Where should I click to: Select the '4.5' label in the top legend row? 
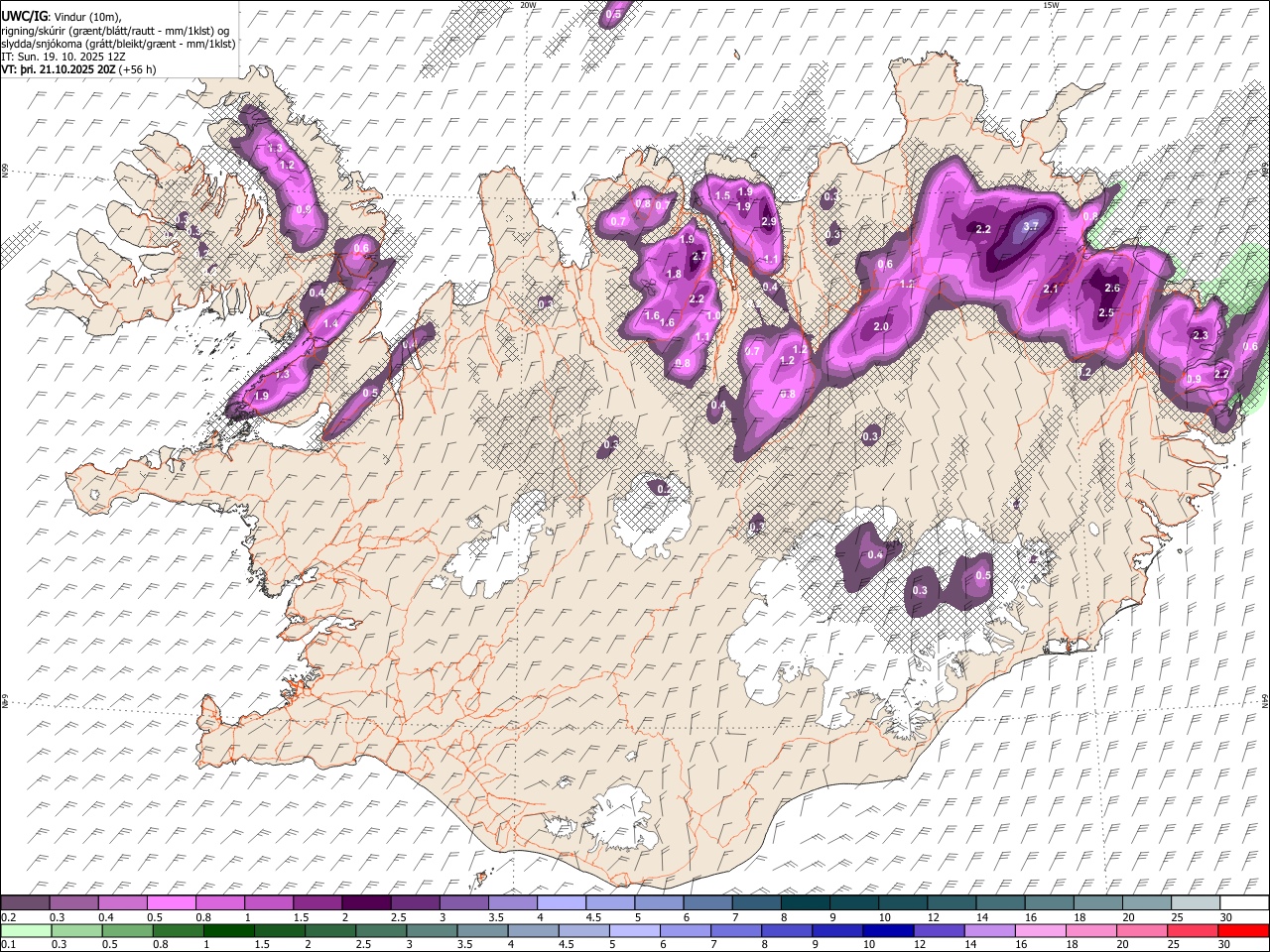click(593, 917)
